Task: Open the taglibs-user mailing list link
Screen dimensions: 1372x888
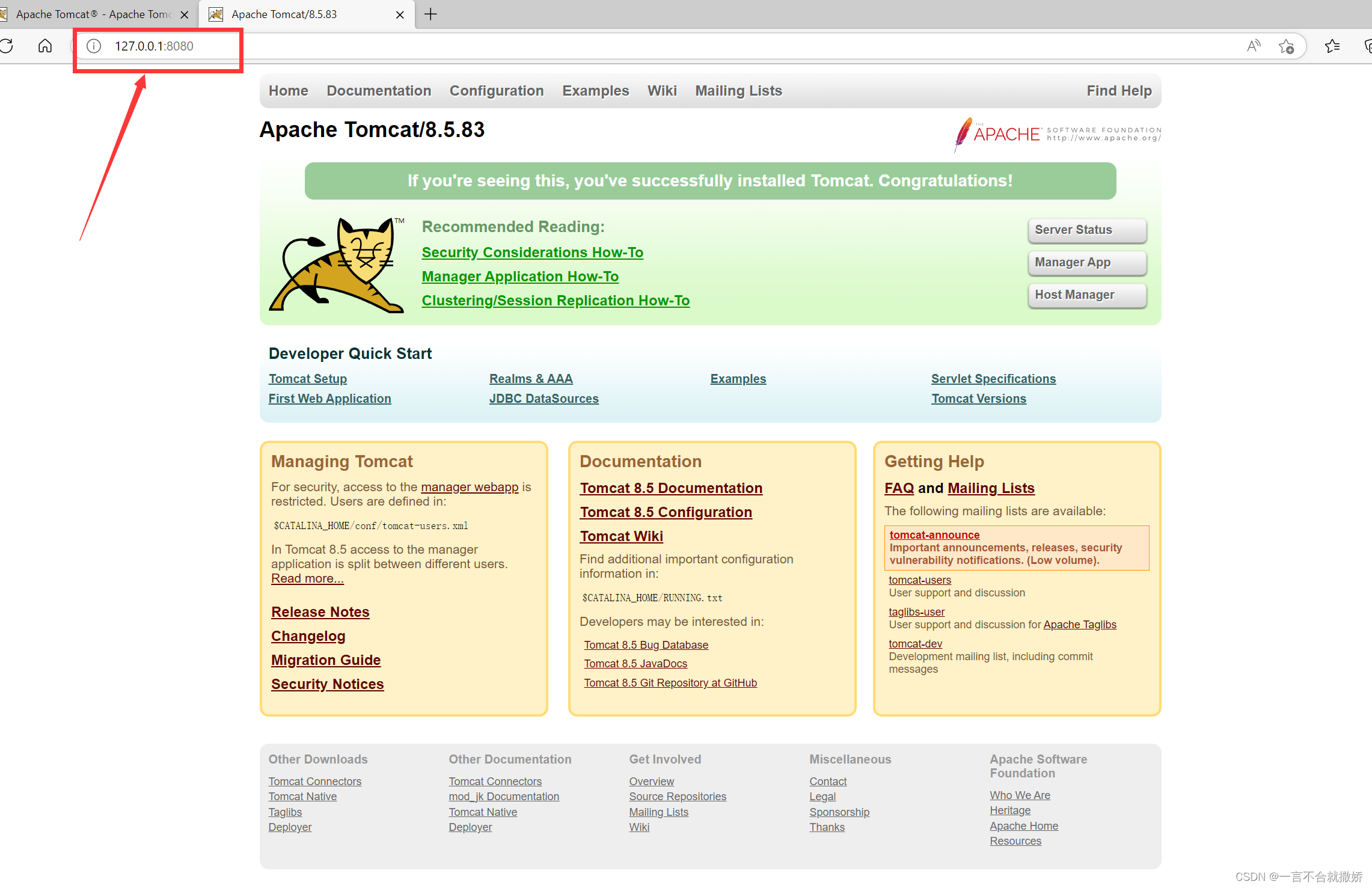Action: [917, 612]
